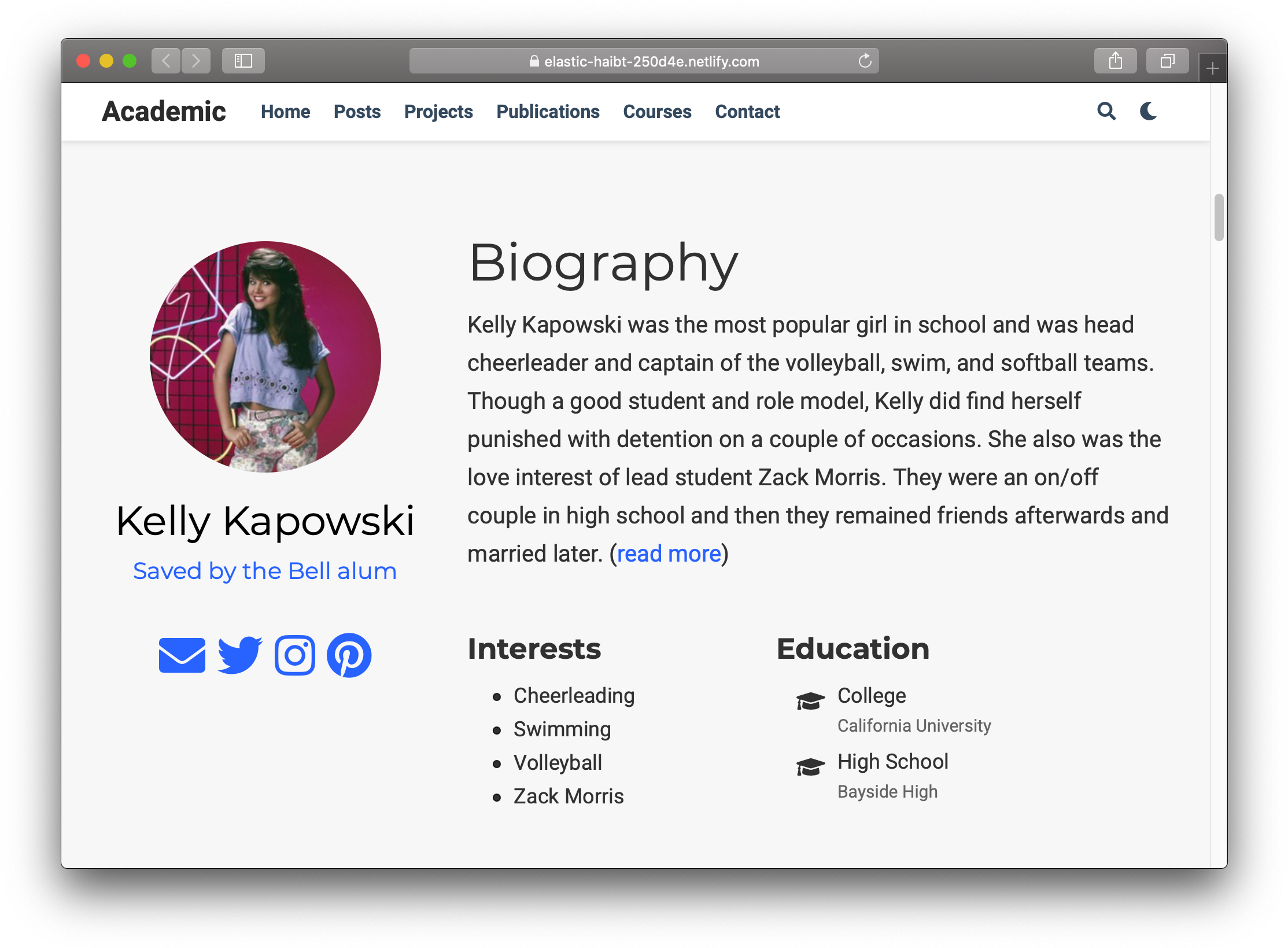Maximize the window with green button

point(130,61)
